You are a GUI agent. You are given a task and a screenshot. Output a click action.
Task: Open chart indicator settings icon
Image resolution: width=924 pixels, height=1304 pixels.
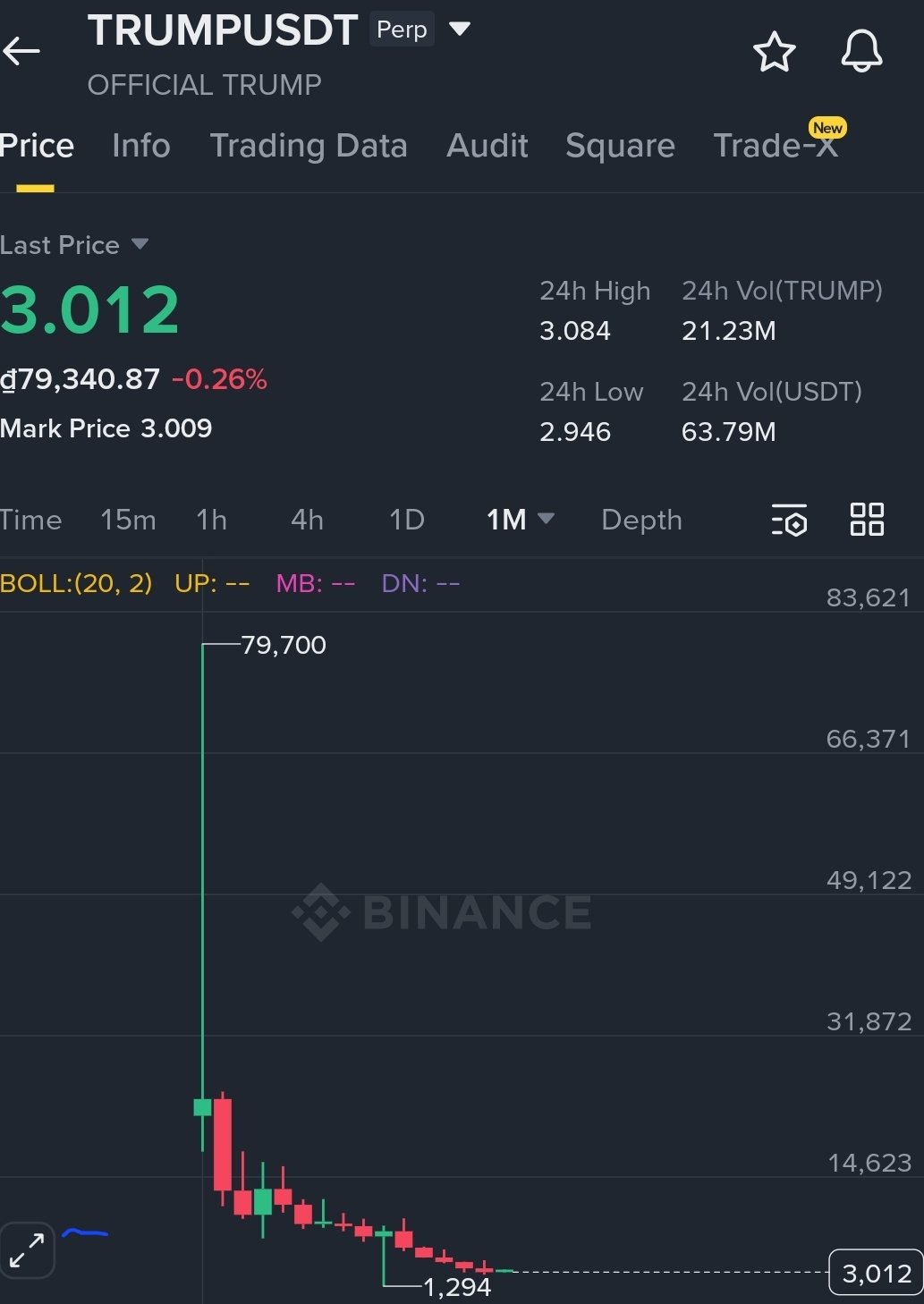point(789,520)
